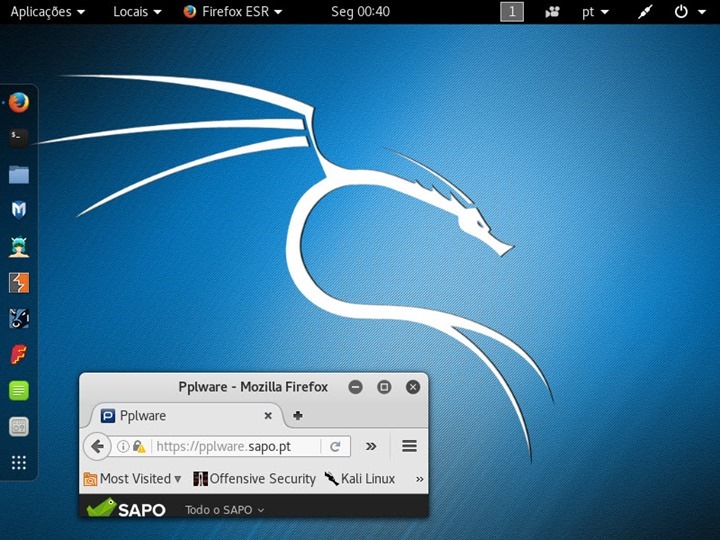
Task: Open a new tab with plus button
Action: point(297,416)
